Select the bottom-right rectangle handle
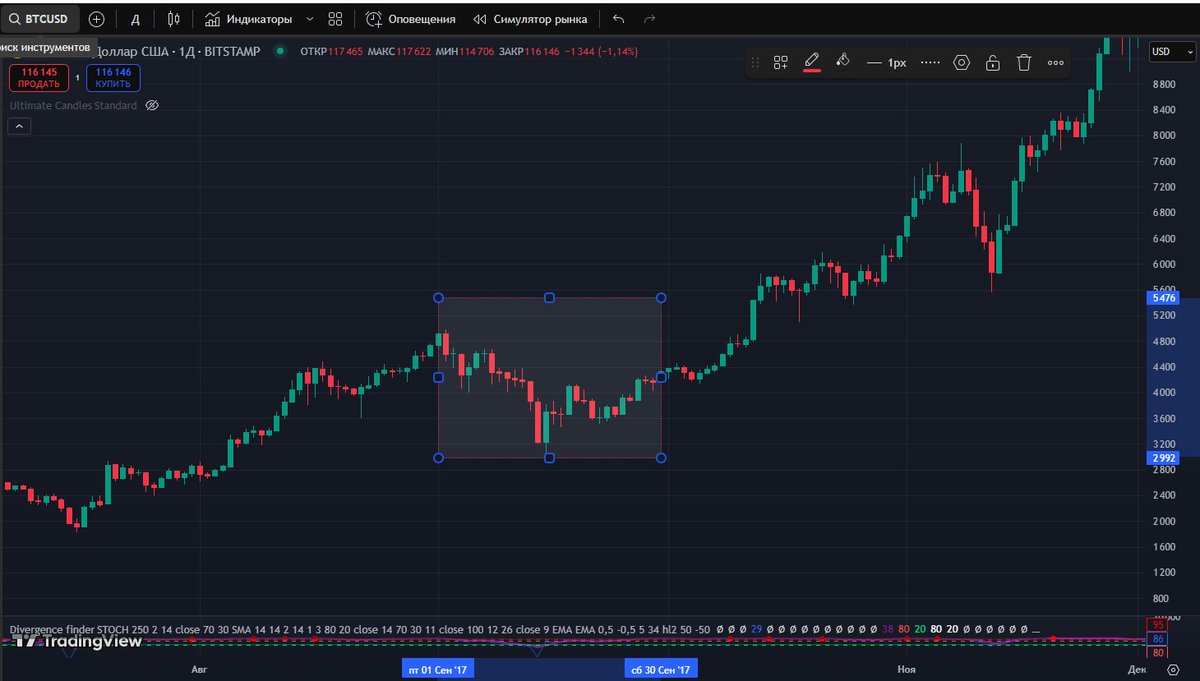 pyautogui.click(x=661, y=458)
